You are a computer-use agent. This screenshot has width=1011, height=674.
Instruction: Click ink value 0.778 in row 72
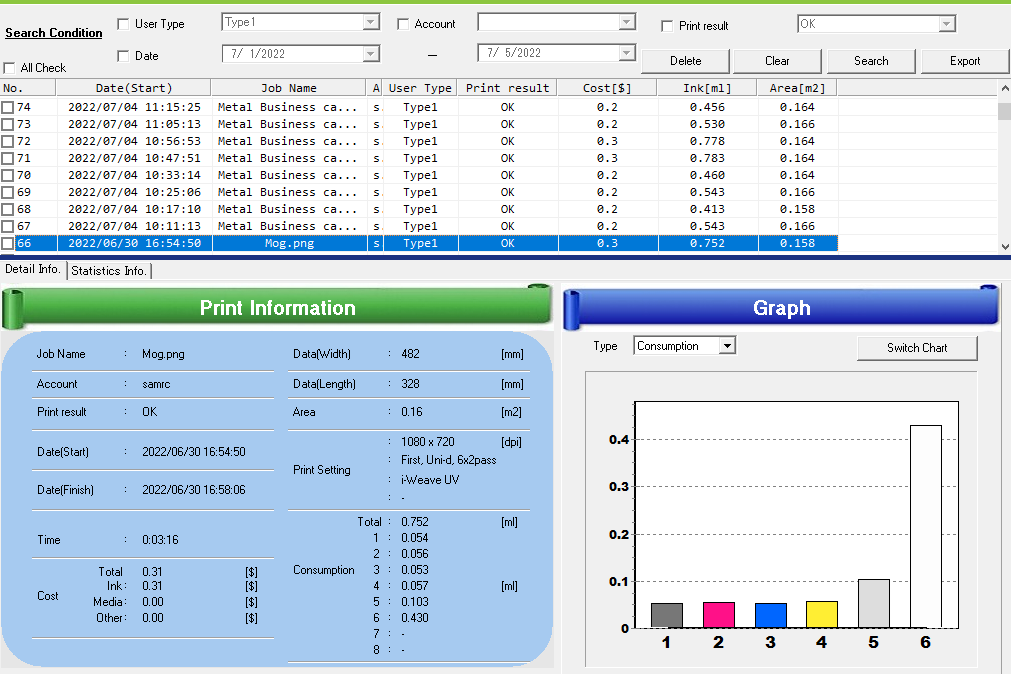pos(707,141)
